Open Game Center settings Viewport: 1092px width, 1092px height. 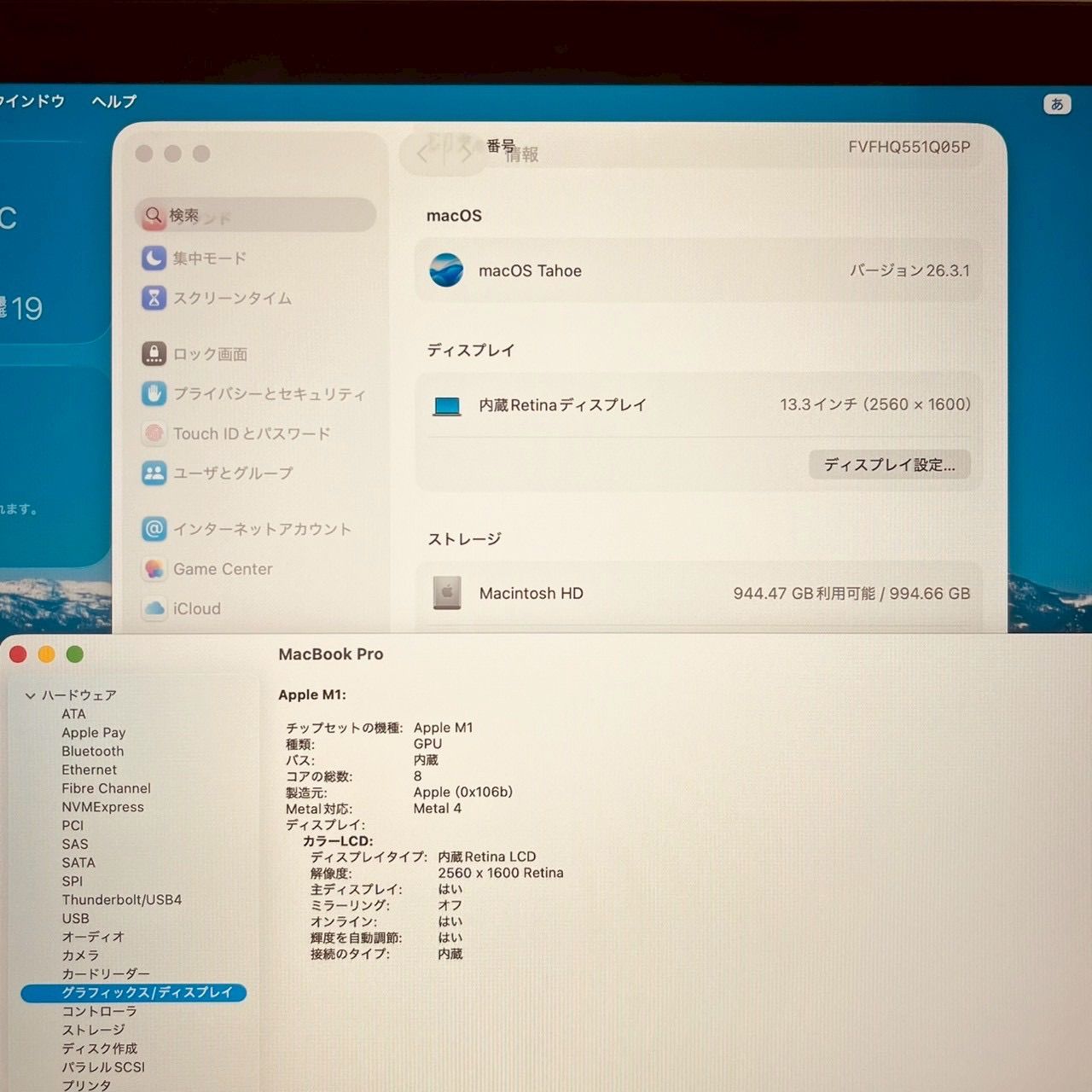pyautogui.click(x=207, y=569)
